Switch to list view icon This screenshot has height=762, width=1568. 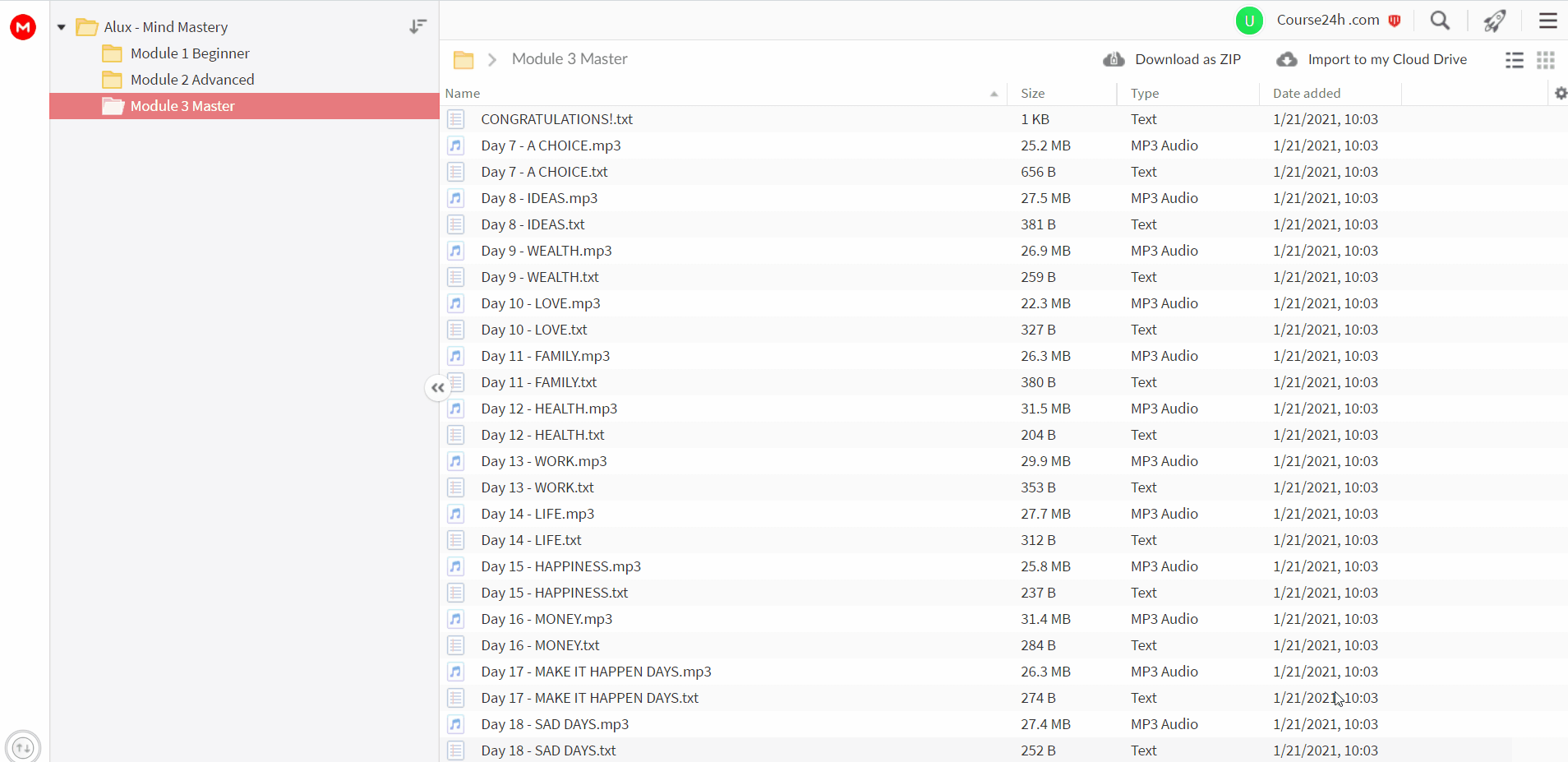tap(1515, 60)
